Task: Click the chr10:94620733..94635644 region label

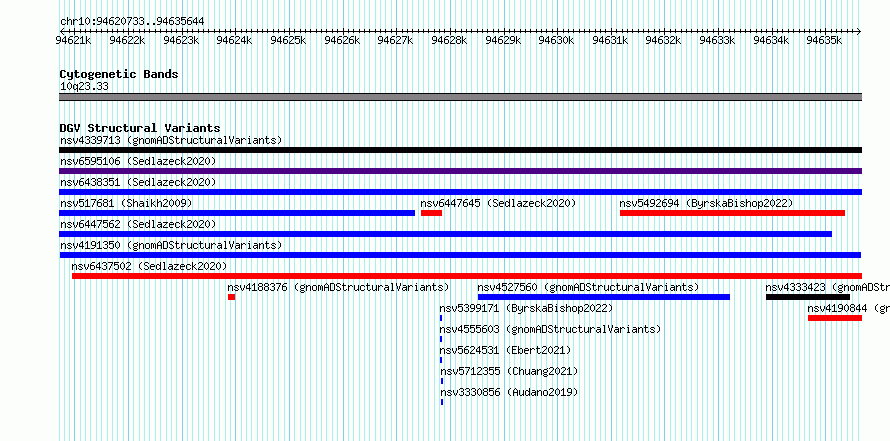Action: point(132,21)
